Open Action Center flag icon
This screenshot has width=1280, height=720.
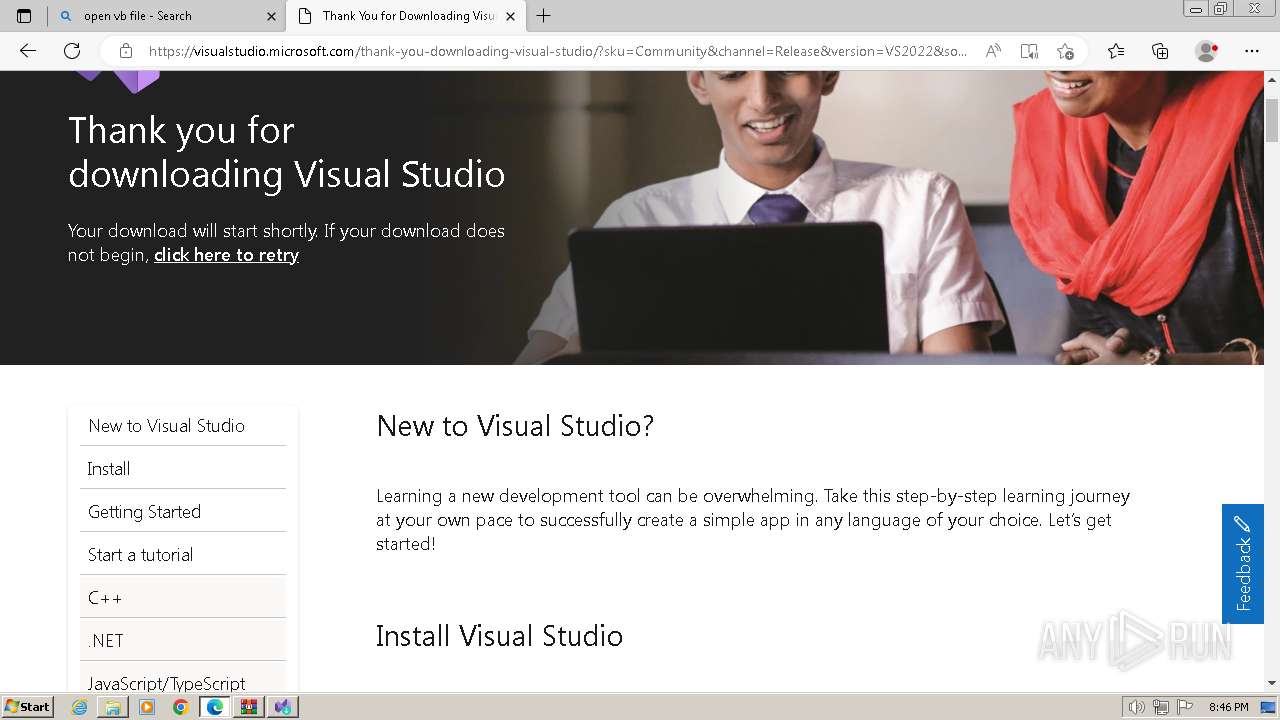[x=1185, y=707]
